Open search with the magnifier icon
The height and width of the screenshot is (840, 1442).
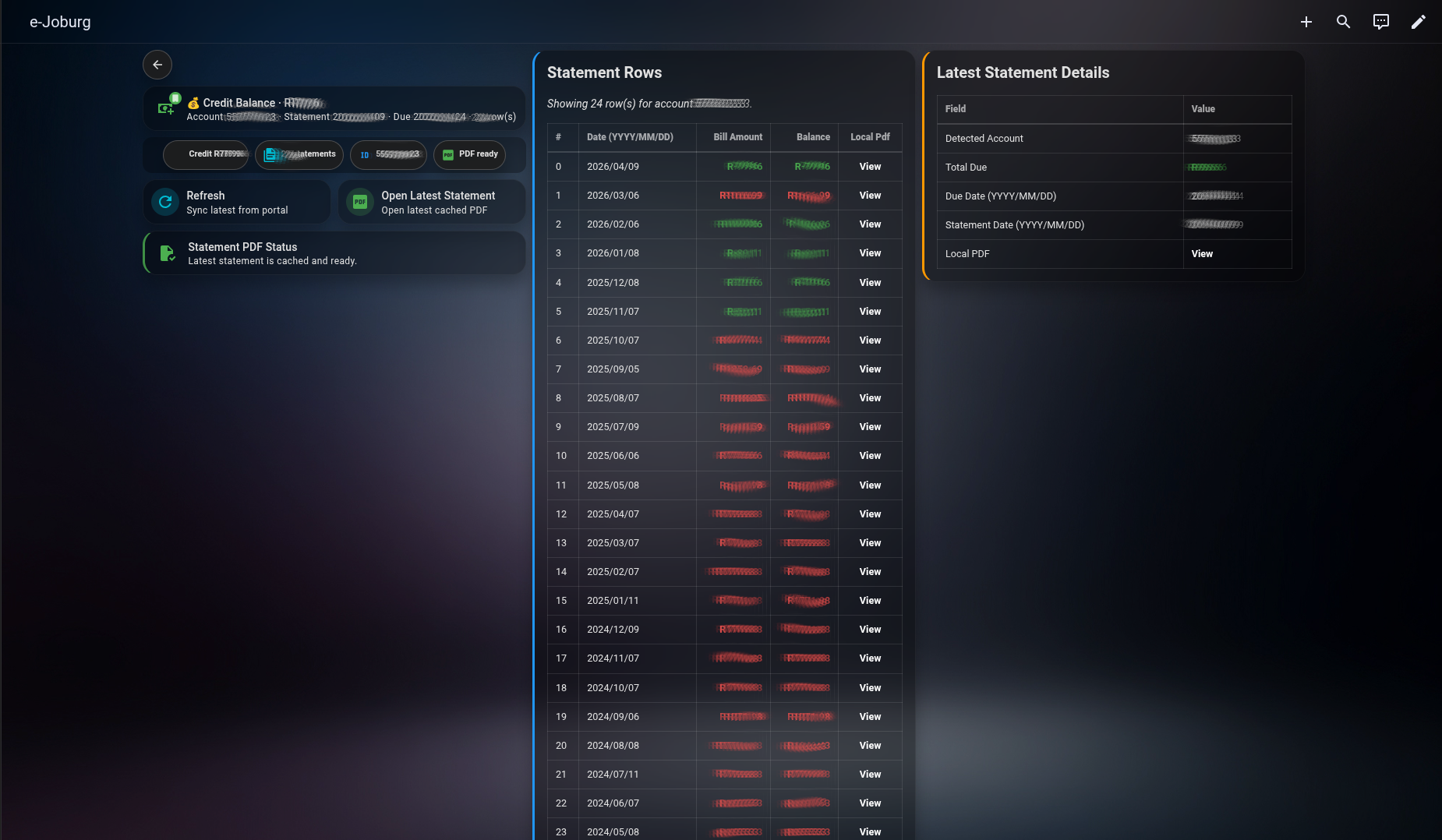[x=1343, y=22]
